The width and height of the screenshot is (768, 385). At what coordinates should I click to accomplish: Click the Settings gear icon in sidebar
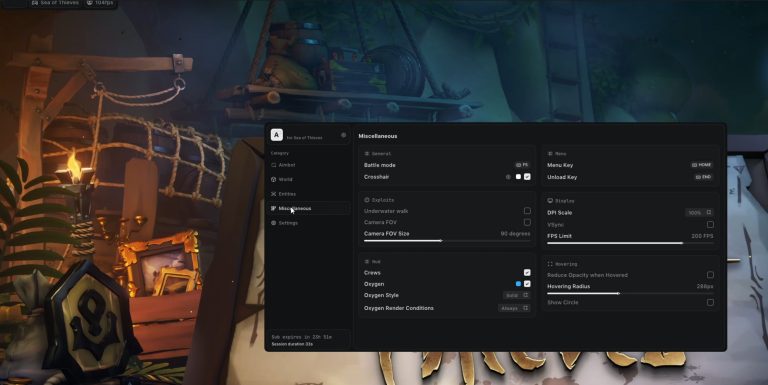(274, 223)
